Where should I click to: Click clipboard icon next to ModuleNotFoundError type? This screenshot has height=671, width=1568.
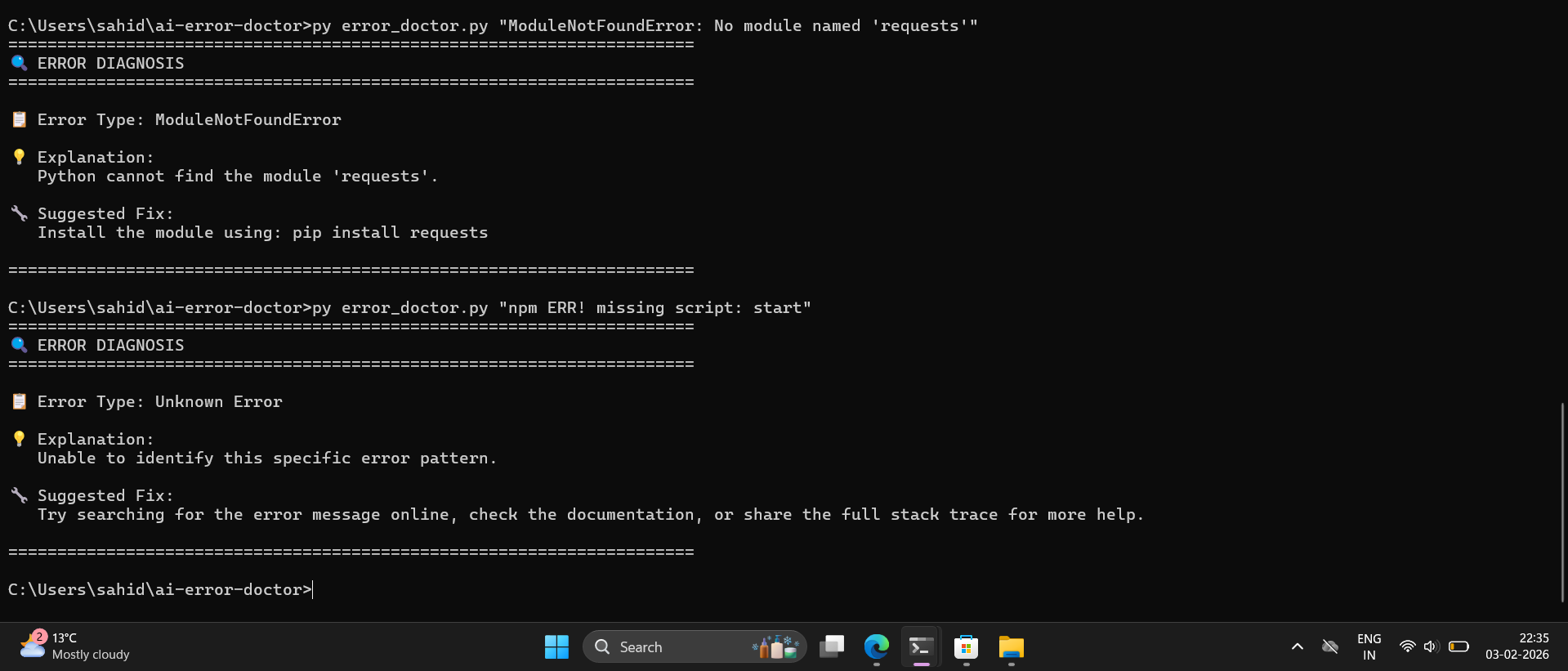tap(19, 119)
